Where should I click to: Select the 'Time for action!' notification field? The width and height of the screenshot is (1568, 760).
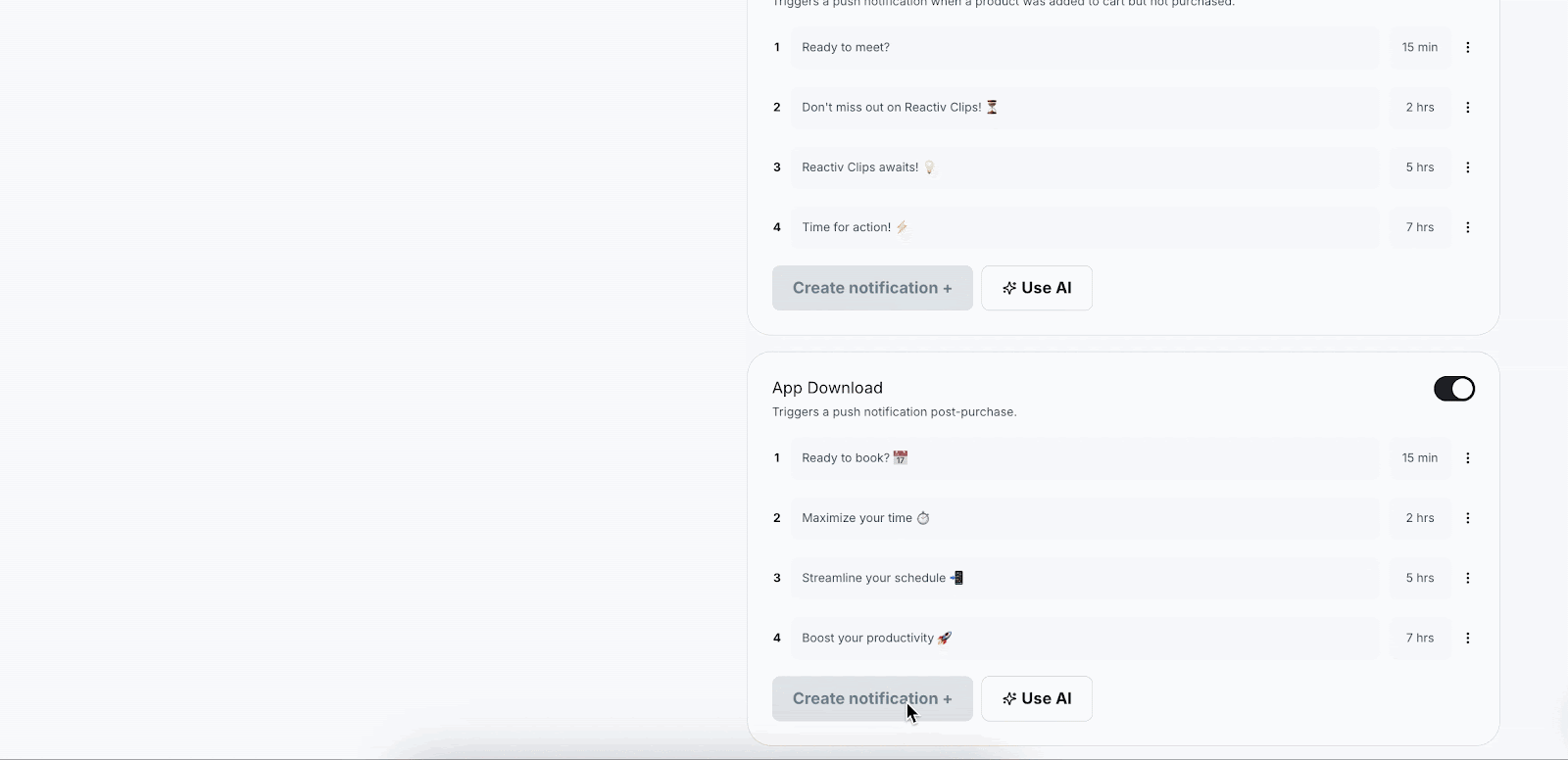[1084, 227]
